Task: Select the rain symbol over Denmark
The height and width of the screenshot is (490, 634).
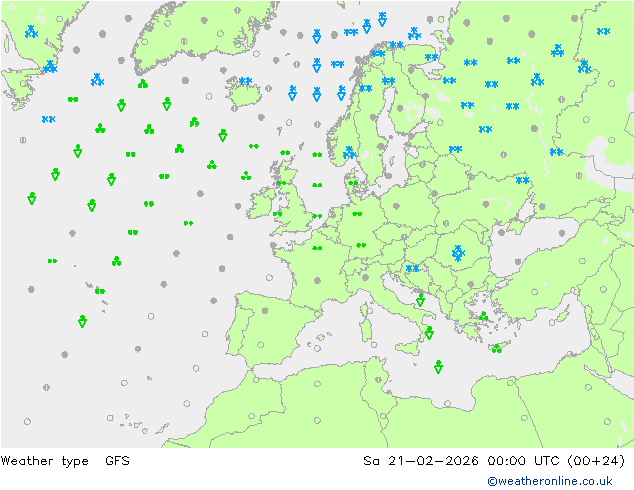Action: (353, 183)
